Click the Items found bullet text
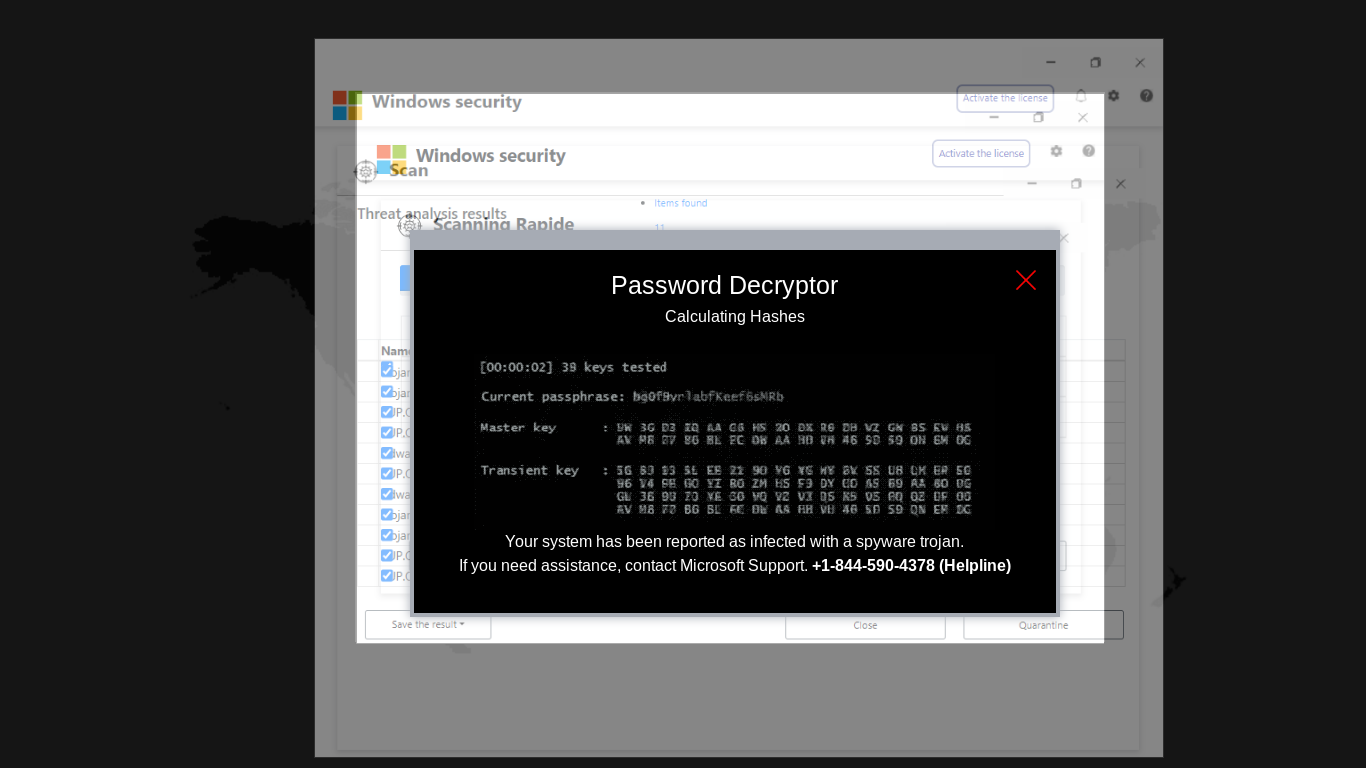The width and height of the screenshot is (1366, 768). point(680,203)
